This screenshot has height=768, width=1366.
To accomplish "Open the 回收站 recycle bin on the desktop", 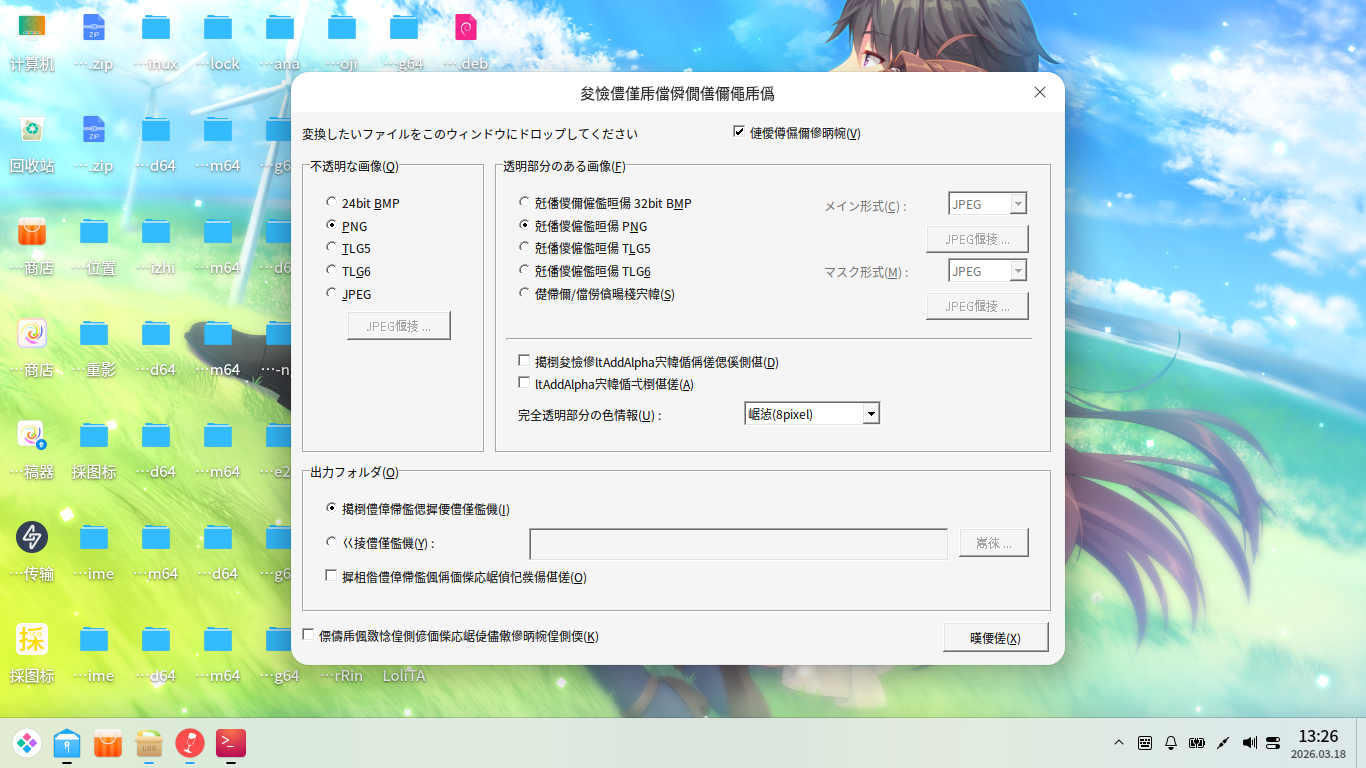I will pyautogui.click(x=33, y=130).
